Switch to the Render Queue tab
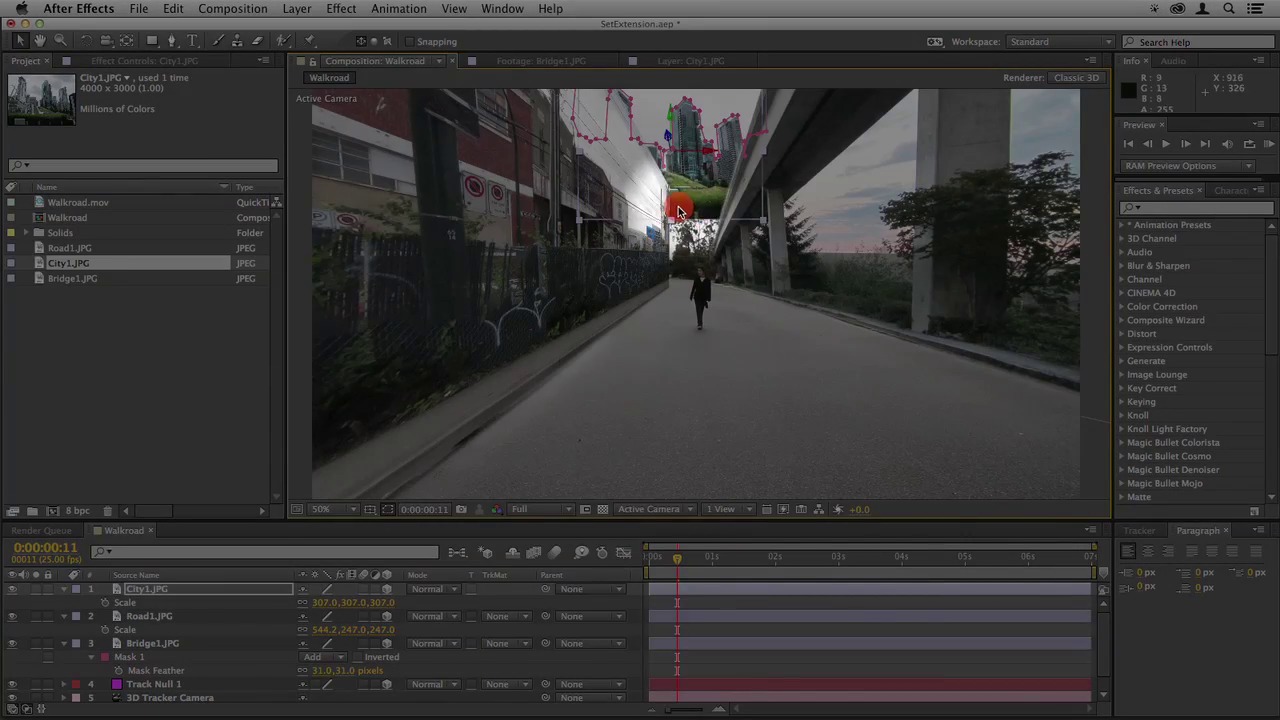 tap(41, 531)
